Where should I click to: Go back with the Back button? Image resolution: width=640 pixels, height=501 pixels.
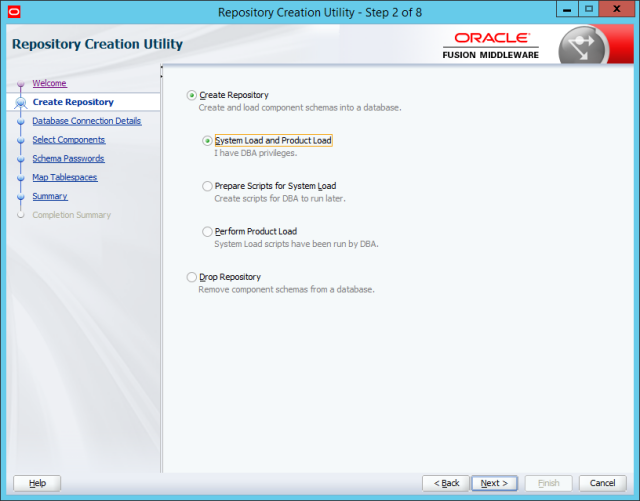click(446, 483)
